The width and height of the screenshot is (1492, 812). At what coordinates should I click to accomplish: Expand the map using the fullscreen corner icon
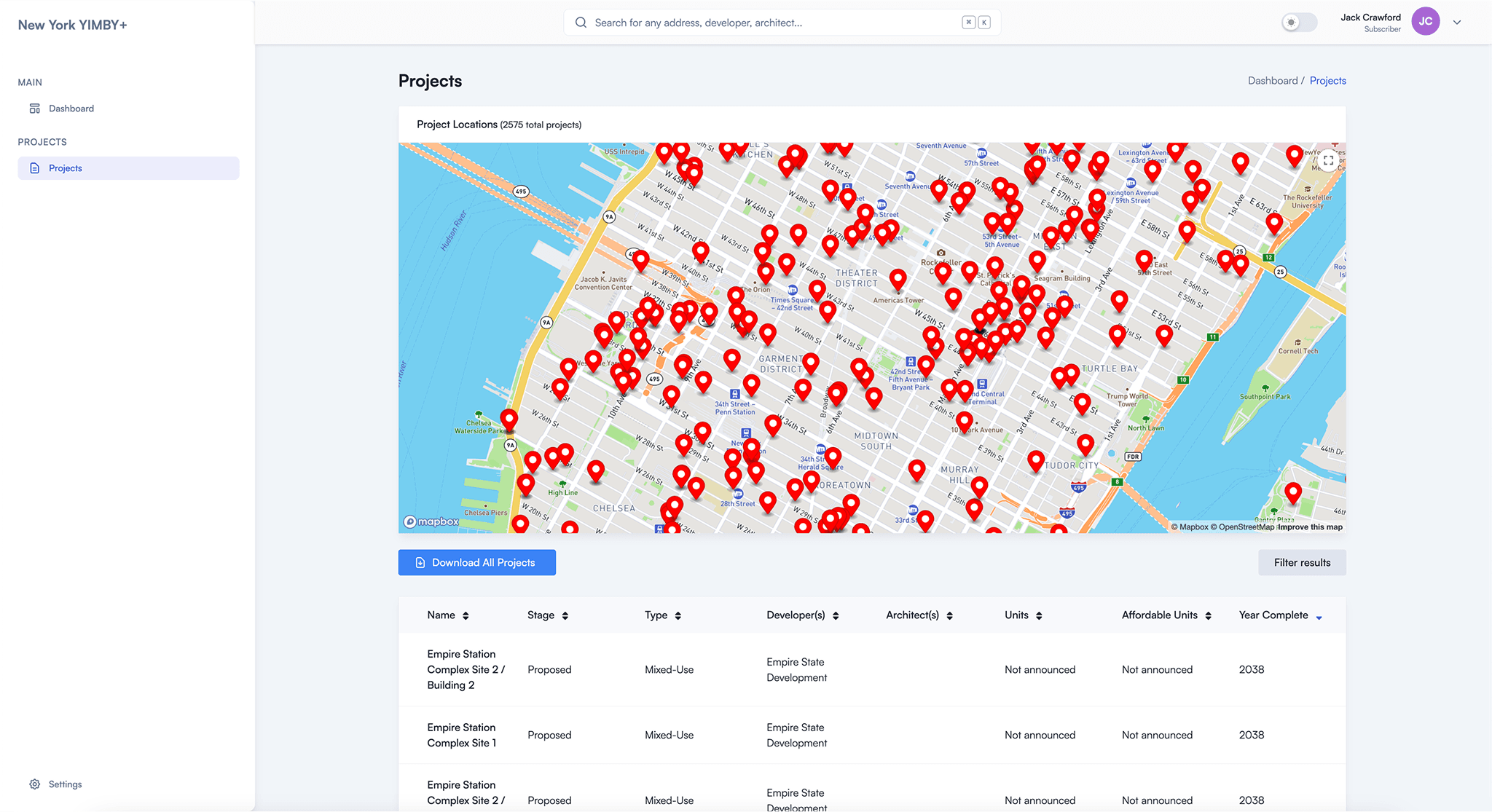pyautogui.click(x=1328, y=160)
